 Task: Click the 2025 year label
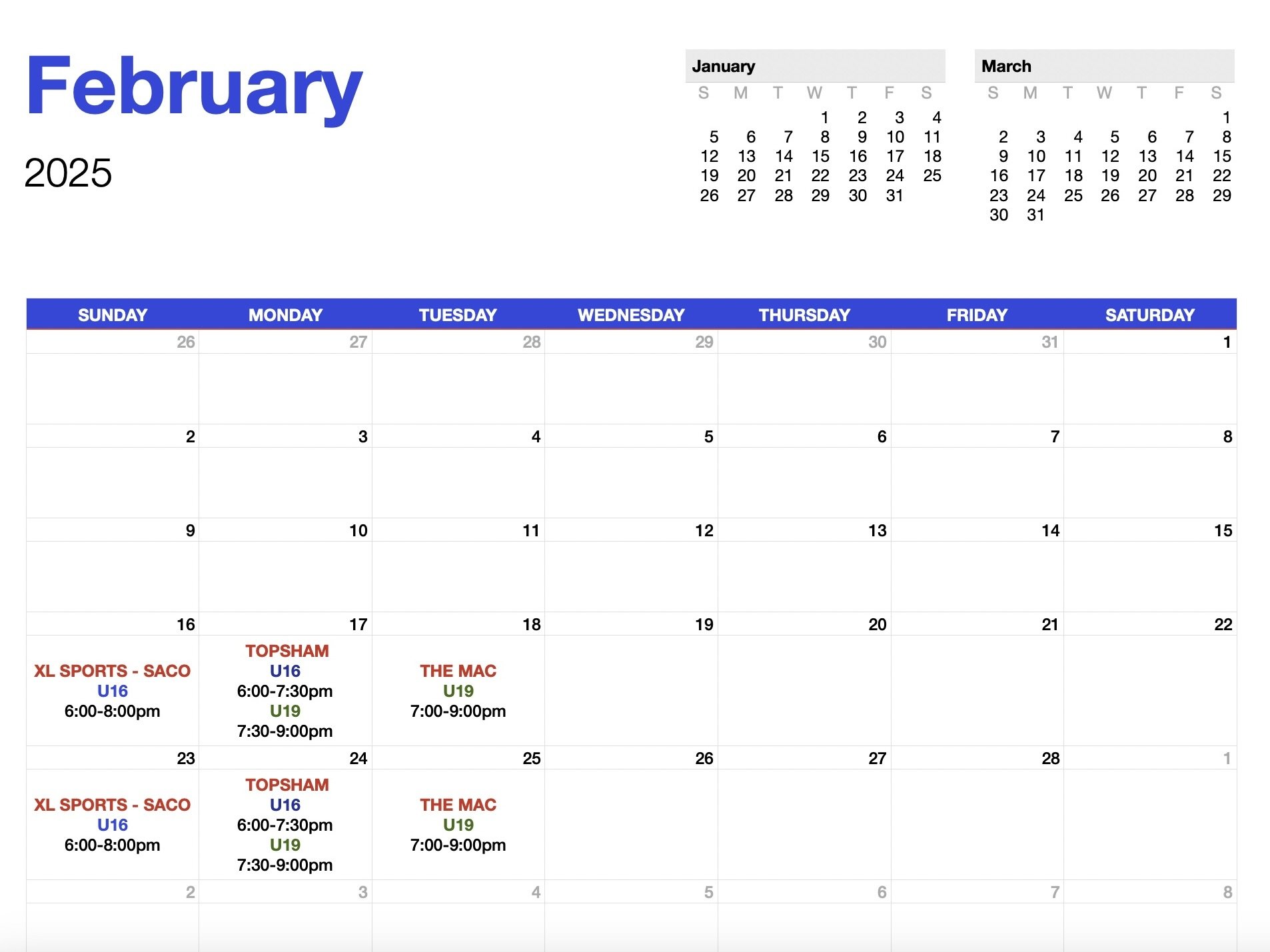(68, 173)
